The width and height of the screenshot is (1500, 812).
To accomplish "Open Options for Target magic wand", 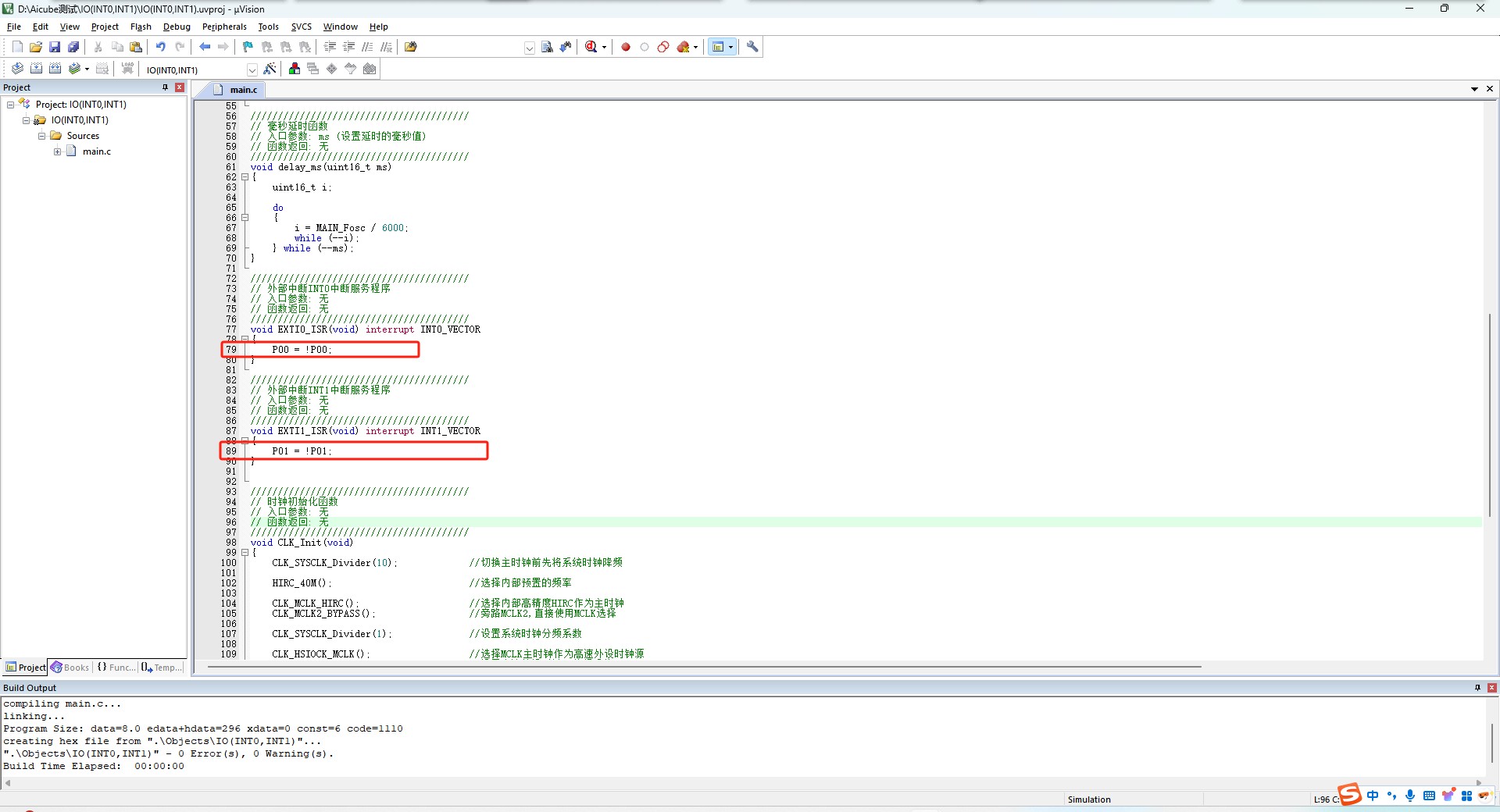I will click(270, 69).
